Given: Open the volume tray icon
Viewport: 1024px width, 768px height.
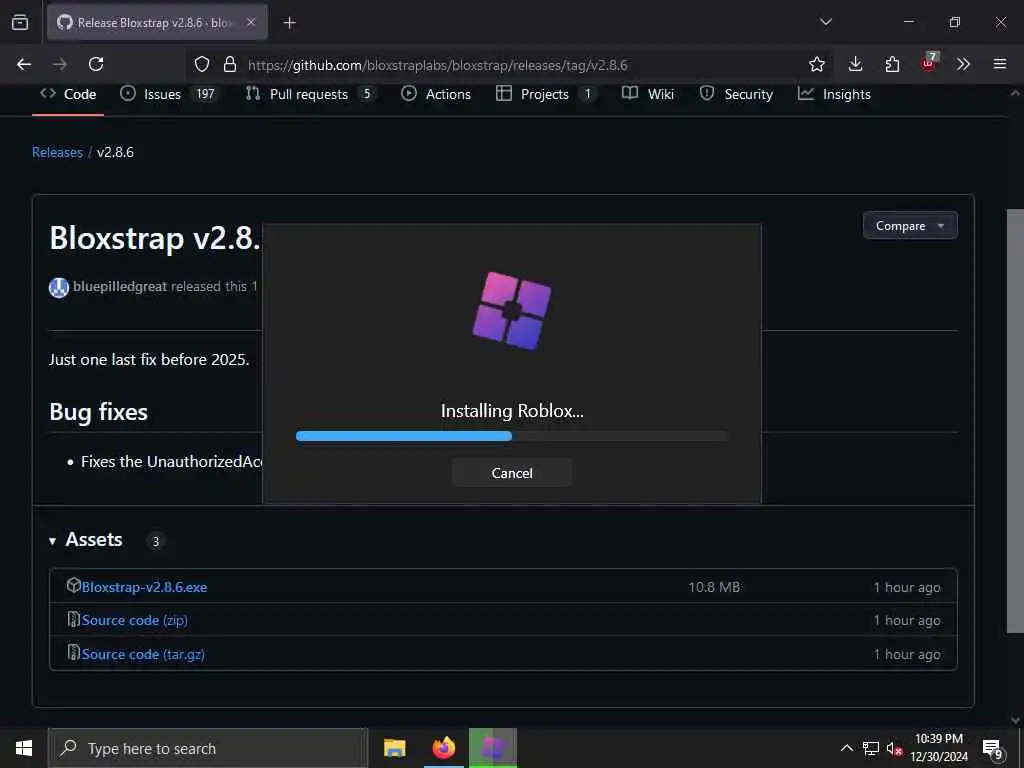Looking at the screenshot, I should [x=894, y=748].
